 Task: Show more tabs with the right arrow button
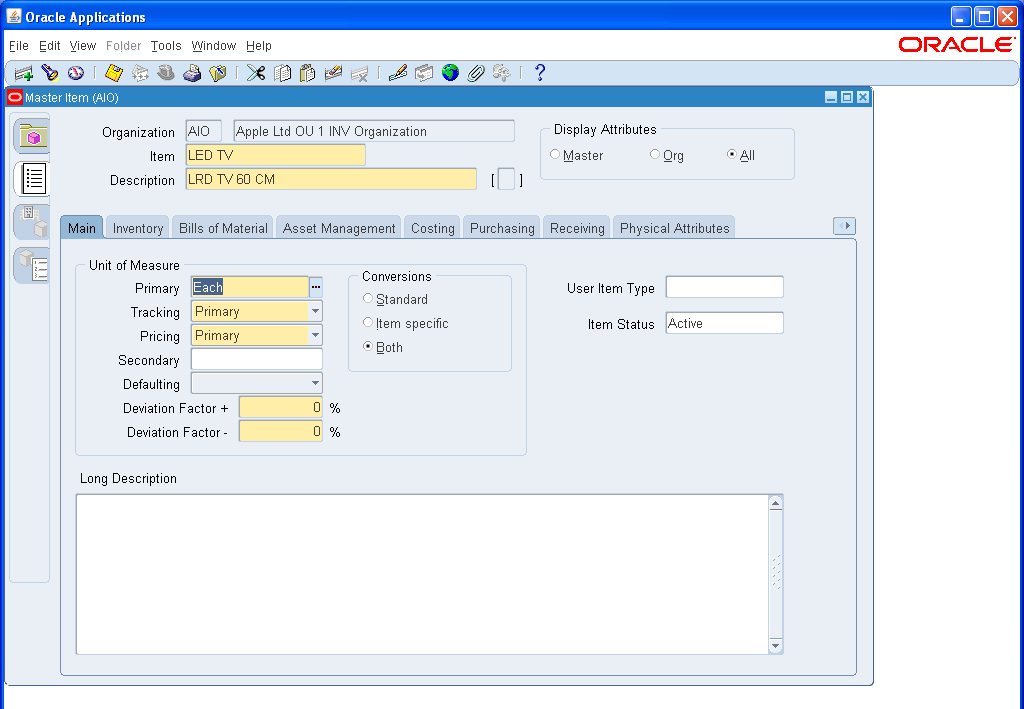[x=845, y=226]
